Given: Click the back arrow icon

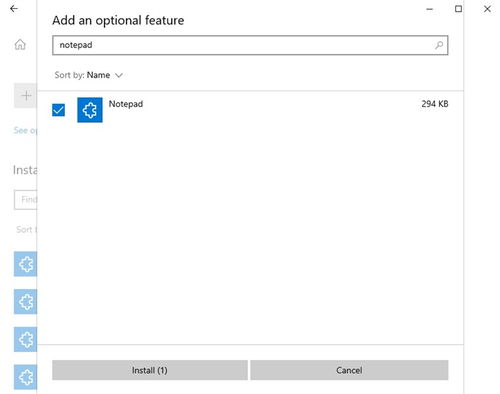Looking at the screenshot, I should (14, 9).
